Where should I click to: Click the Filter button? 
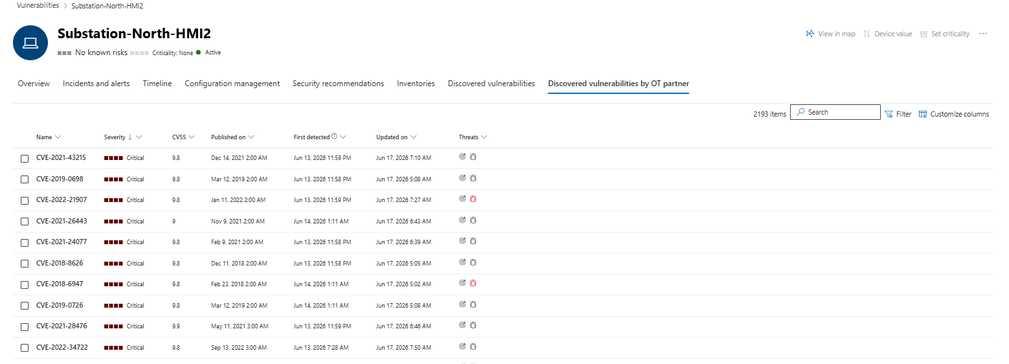(898, 114)
